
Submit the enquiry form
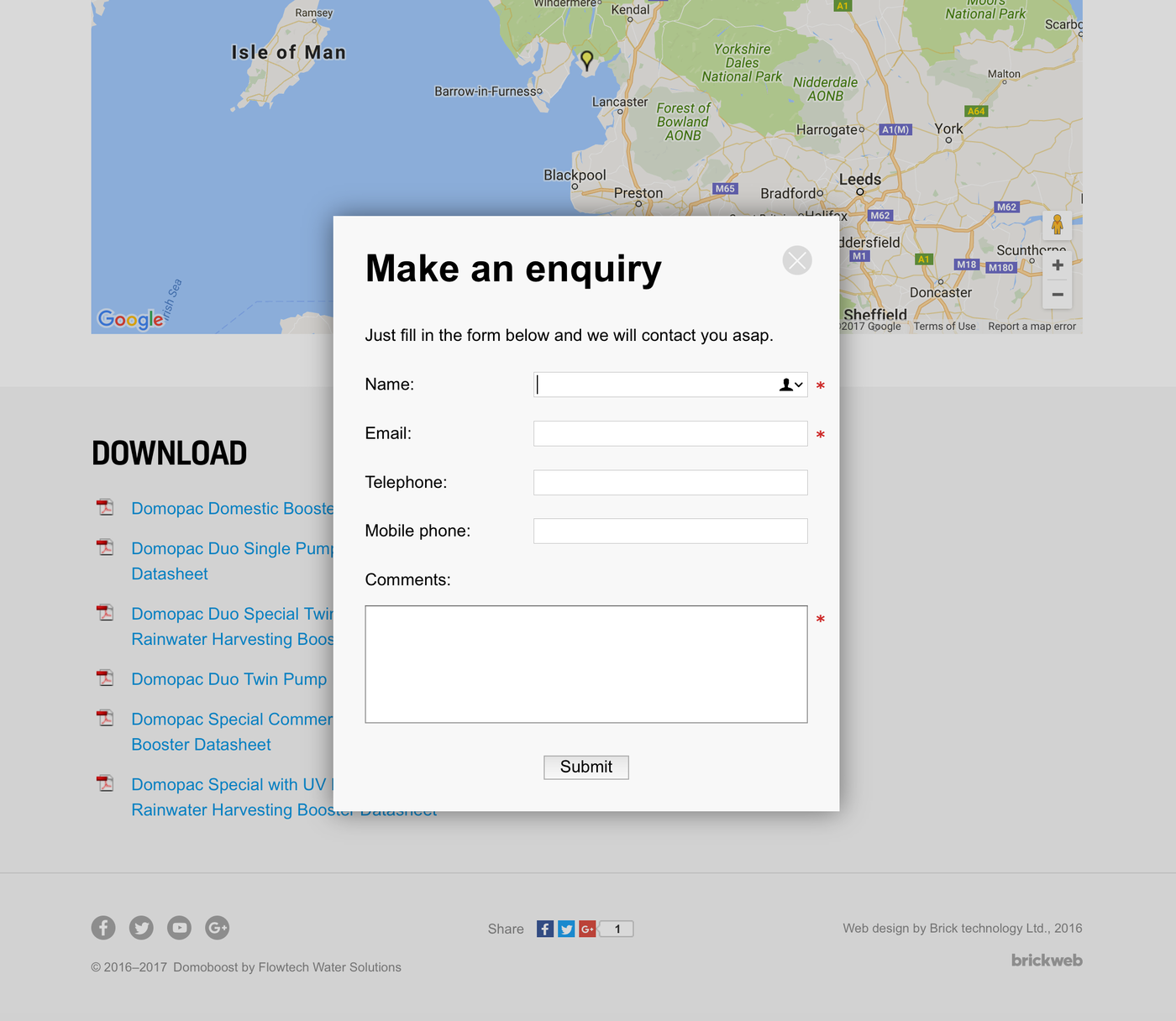585,767
